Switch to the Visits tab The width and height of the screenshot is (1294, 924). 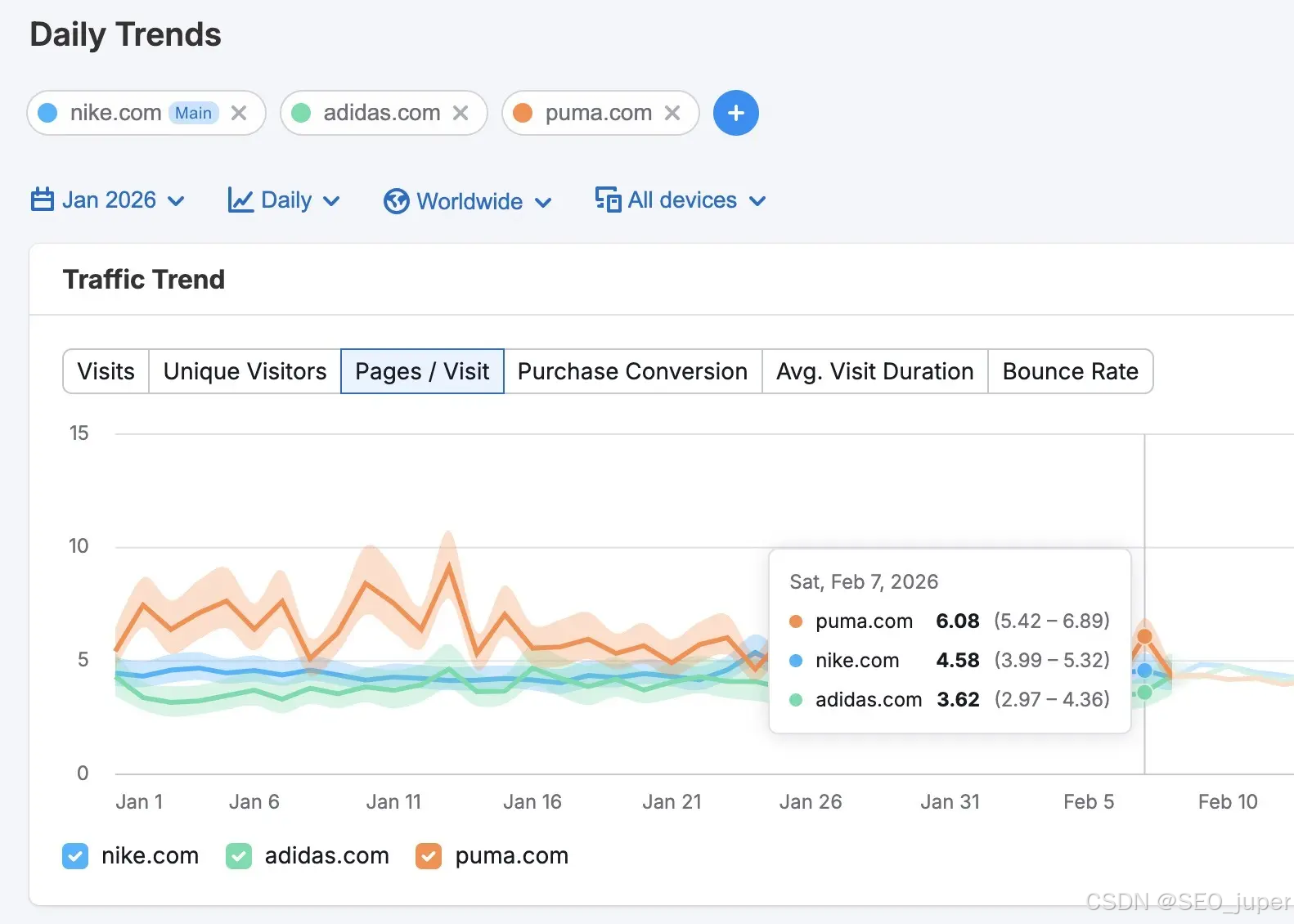point(106,371)
